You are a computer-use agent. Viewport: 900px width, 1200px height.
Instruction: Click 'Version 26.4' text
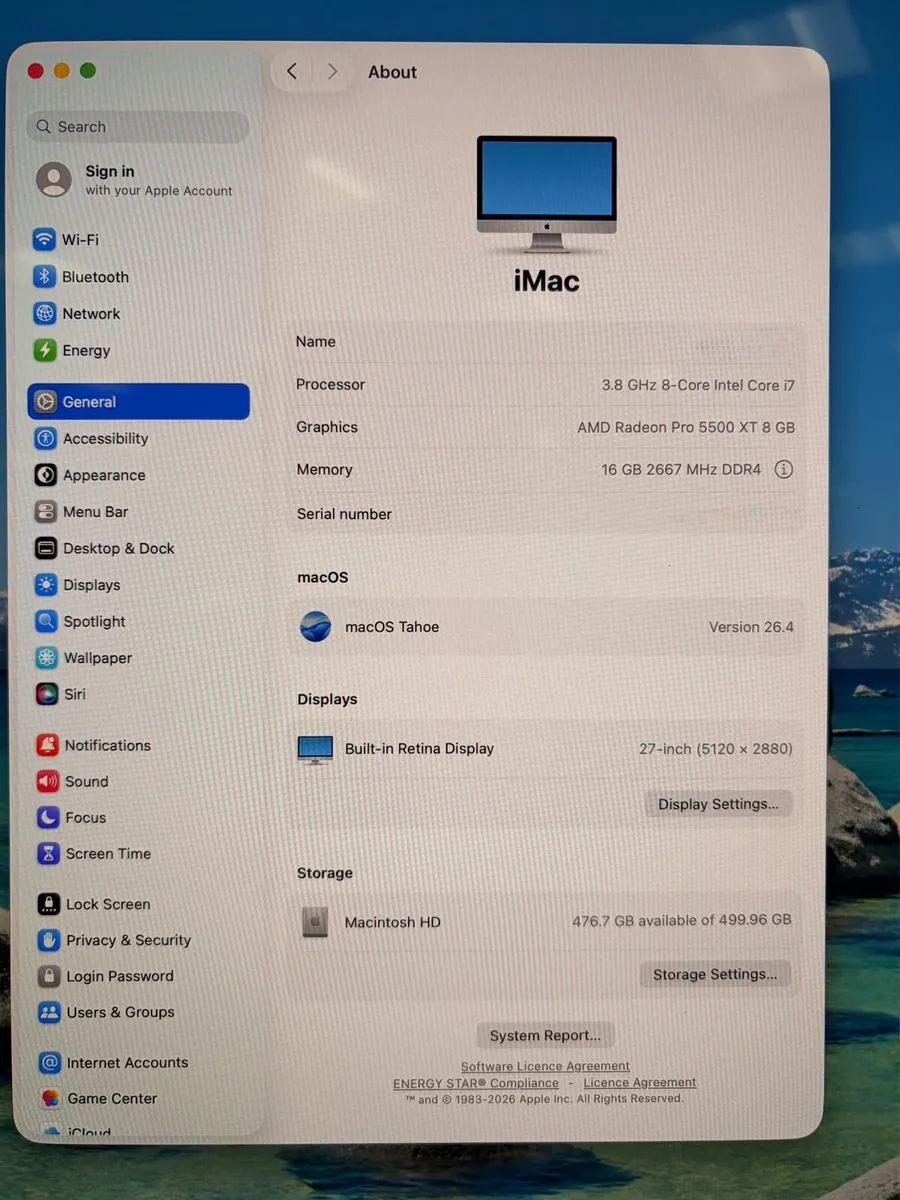pyautogui.click(x=751, y=627)
